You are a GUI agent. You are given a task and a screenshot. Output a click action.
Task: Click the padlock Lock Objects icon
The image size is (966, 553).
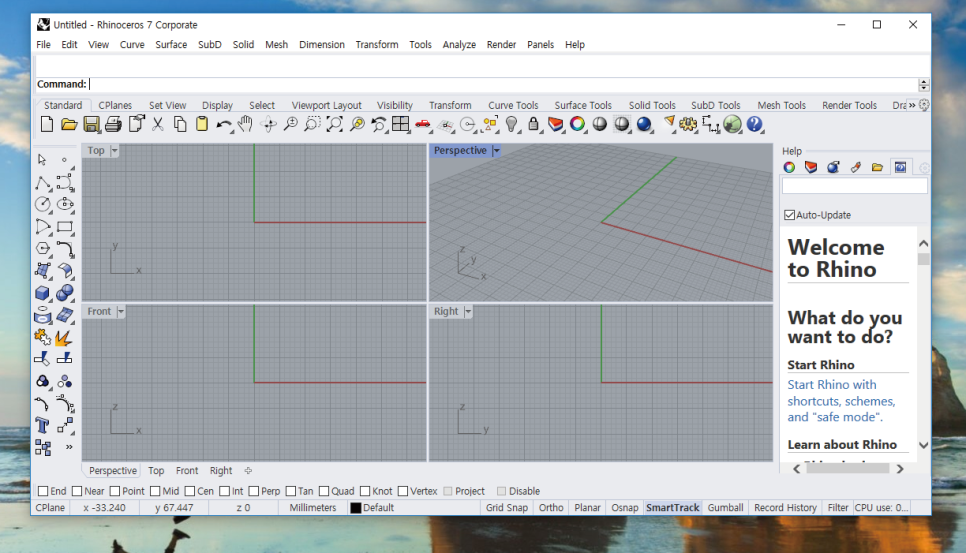click(534, 124)
